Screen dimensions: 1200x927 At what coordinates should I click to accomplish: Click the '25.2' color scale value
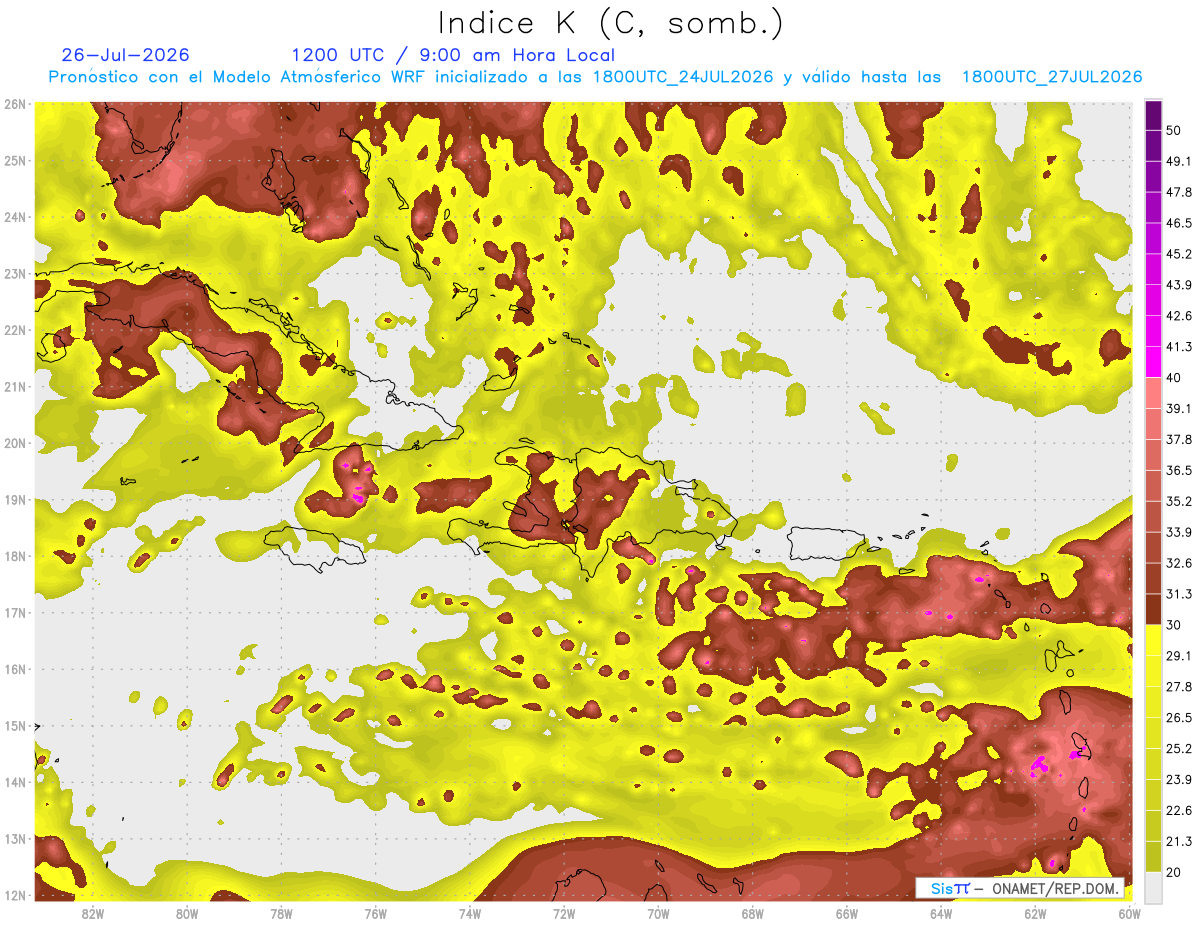coord(1178,748)
